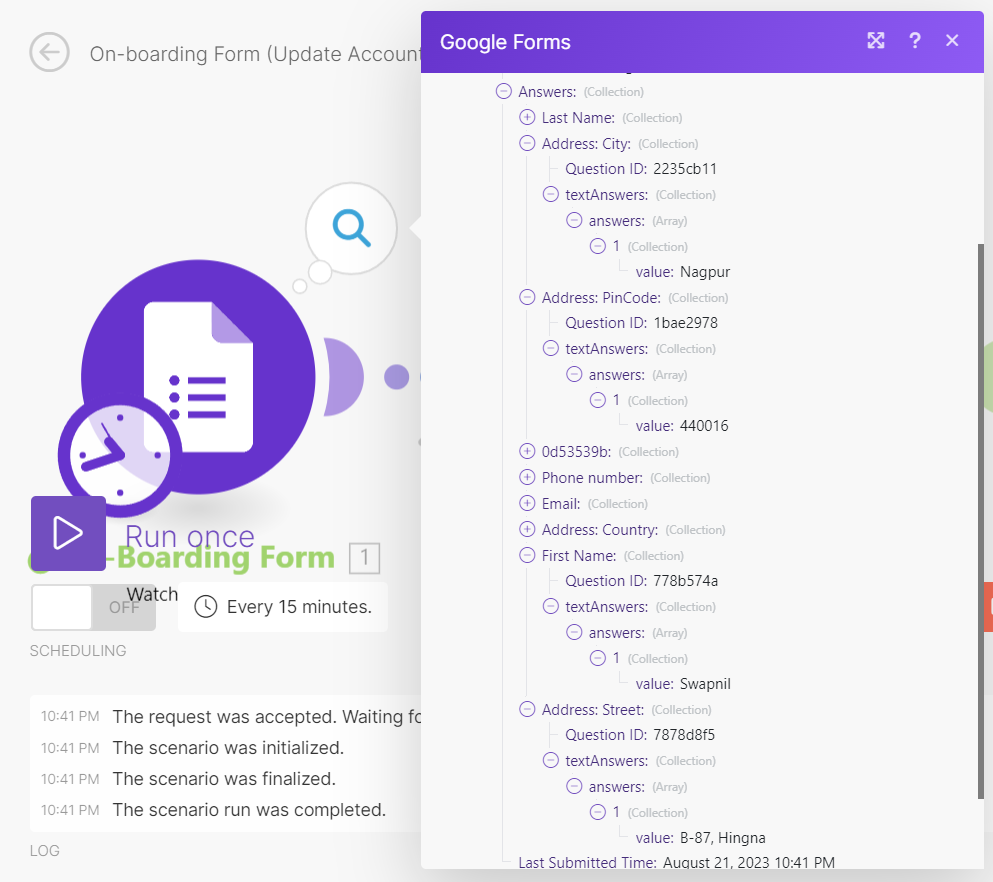Collapse answers array under Address: Street
Screen dimensions: 993x882
pos(574,786)
